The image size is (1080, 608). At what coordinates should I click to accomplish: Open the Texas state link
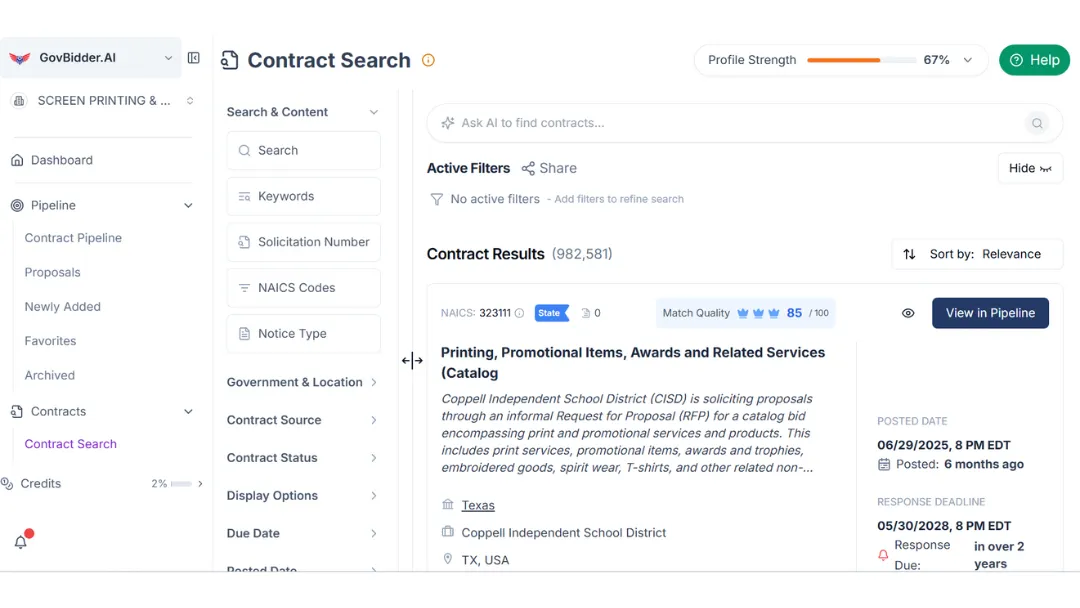click(x=478, y=505)
